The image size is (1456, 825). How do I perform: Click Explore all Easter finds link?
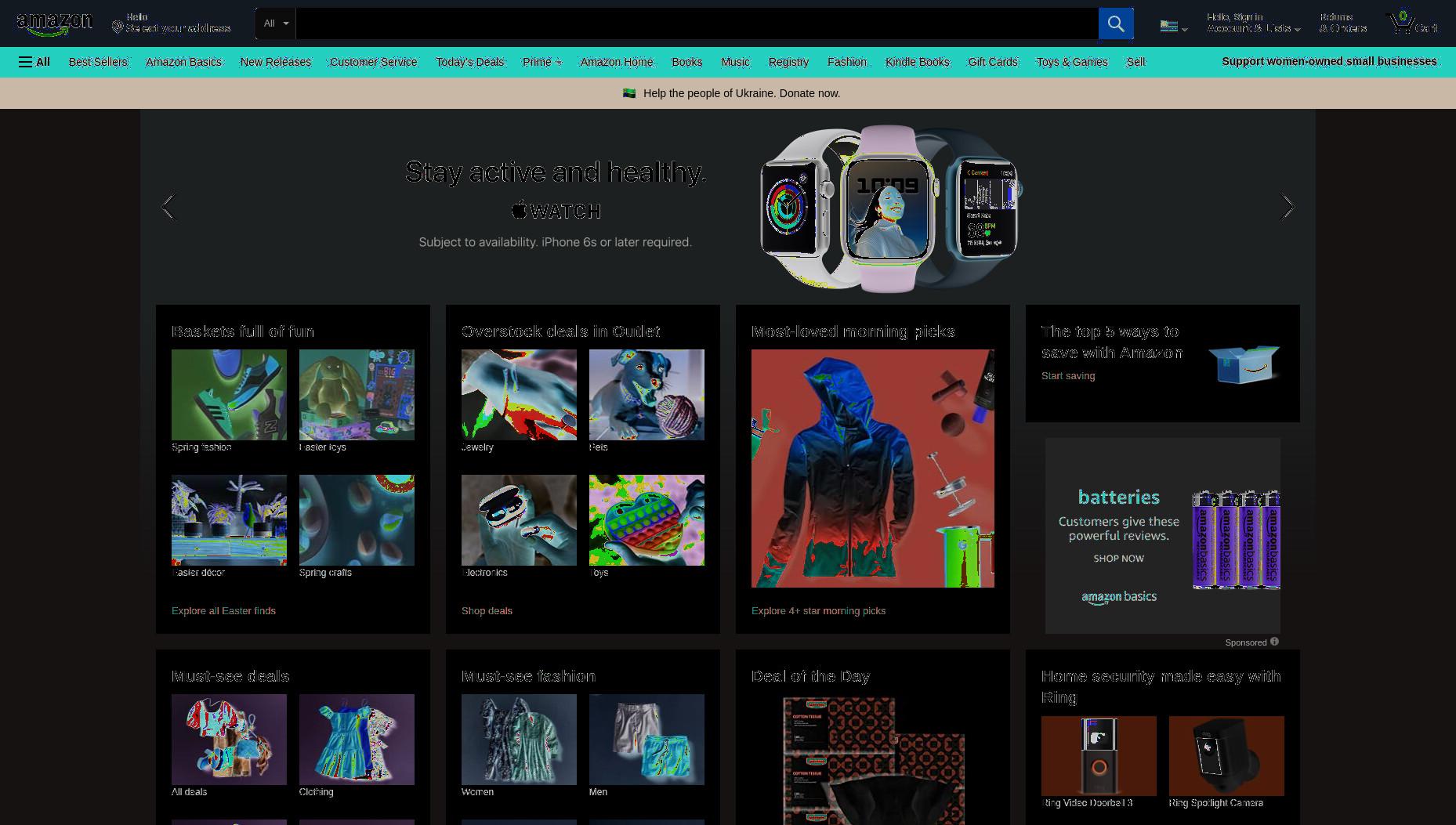click(x=223, y=610)
